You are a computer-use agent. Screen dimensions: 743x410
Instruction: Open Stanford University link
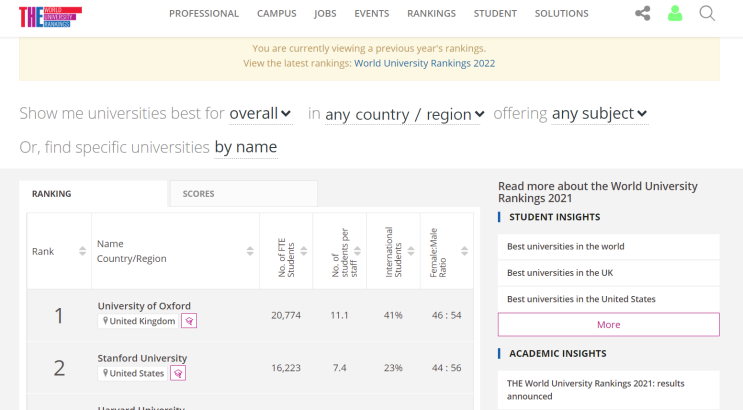point(142,358)
